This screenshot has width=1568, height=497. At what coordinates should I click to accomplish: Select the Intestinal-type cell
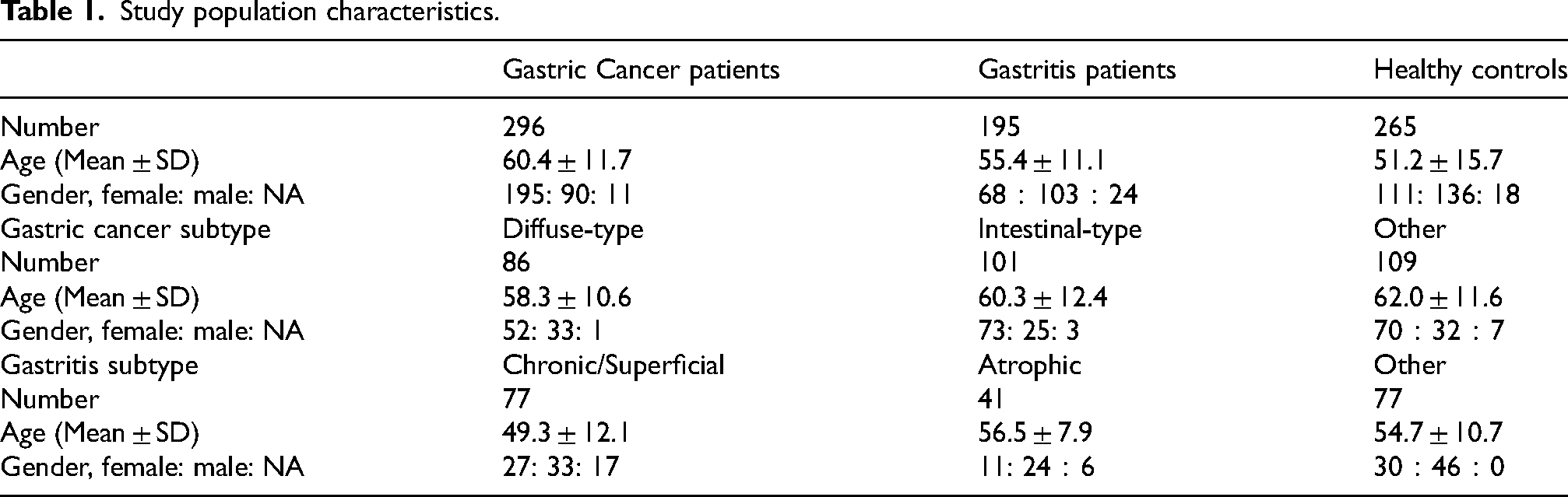pos(1060,229)
